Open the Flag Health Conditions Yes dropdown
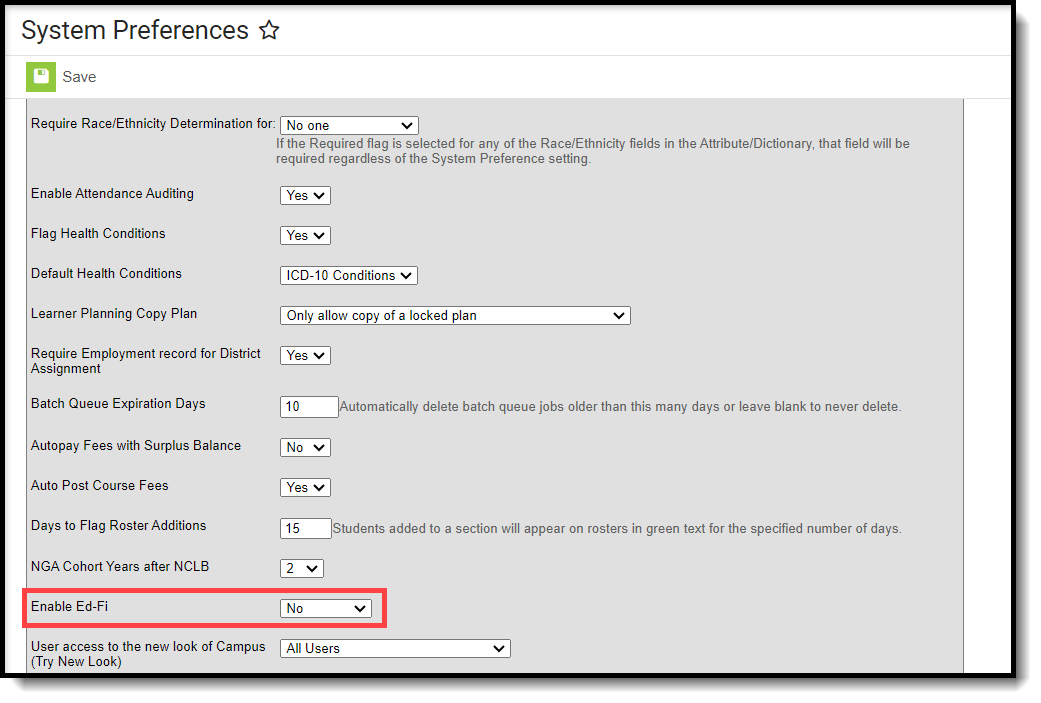This screenshot has width=1041, height=703. click(x=305, y=235)
